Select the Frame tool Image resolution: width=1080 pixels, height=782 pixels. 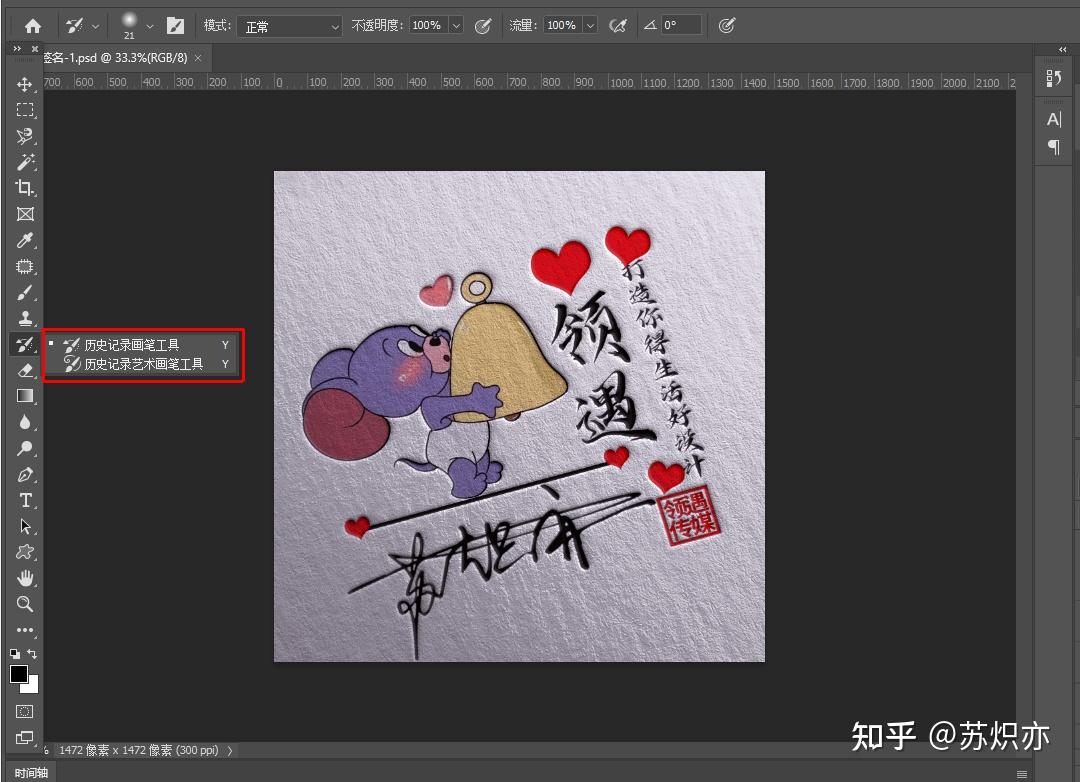click(25, 214)
